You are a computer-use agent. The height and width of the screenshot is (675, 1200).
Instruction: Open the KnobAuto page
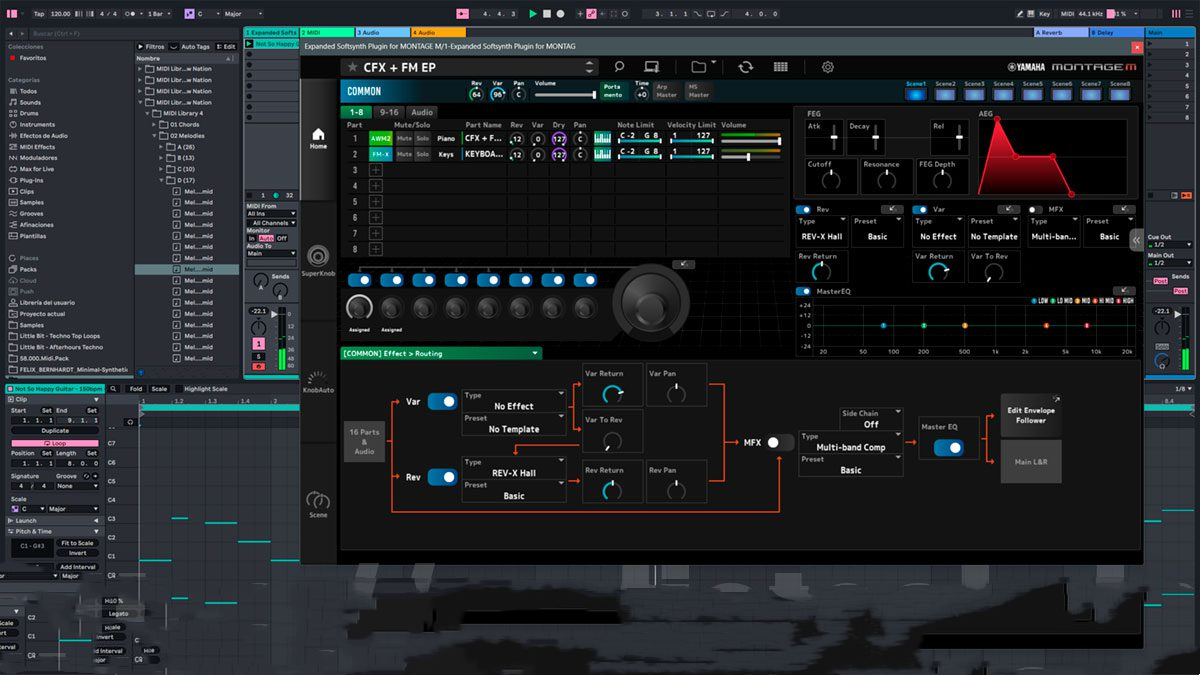click(318, 382)
